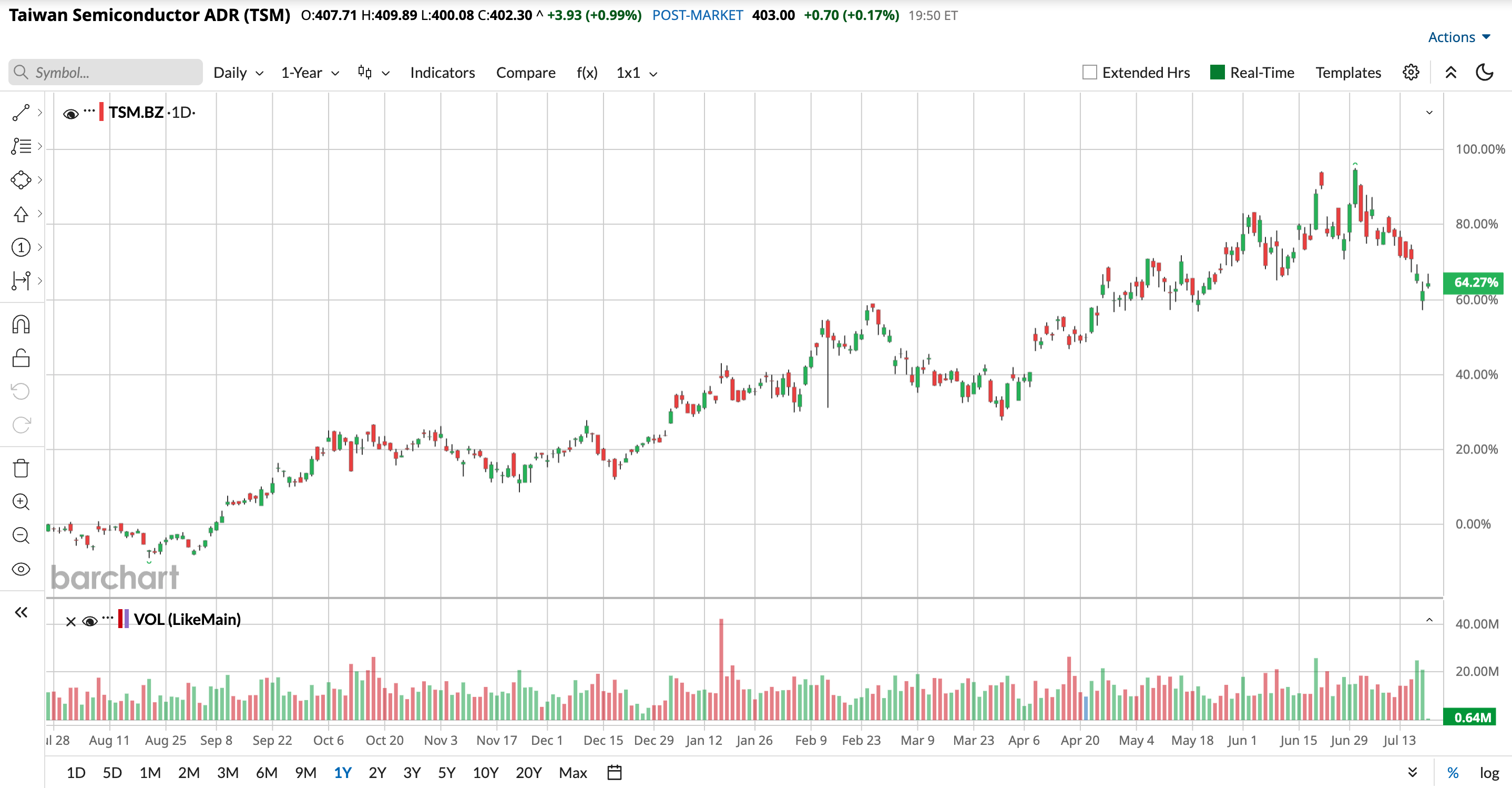Select the 3M range

[x=228, y=772]
